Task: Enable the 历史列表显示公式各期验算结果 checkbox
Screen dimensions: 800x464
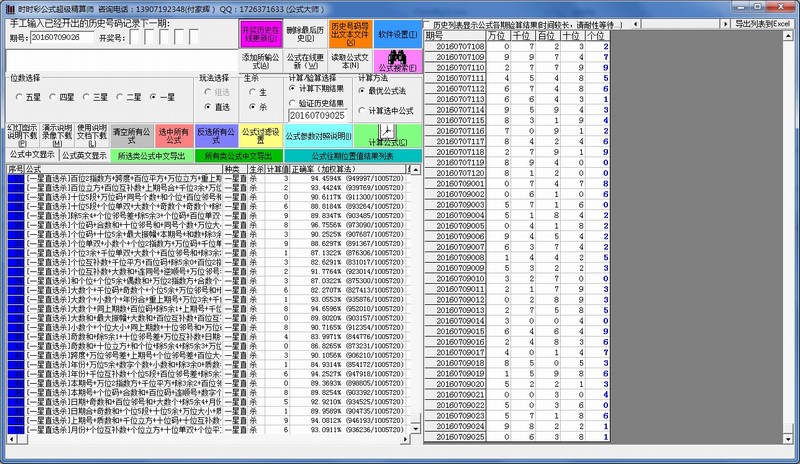Action: click(x=427, y=23)
